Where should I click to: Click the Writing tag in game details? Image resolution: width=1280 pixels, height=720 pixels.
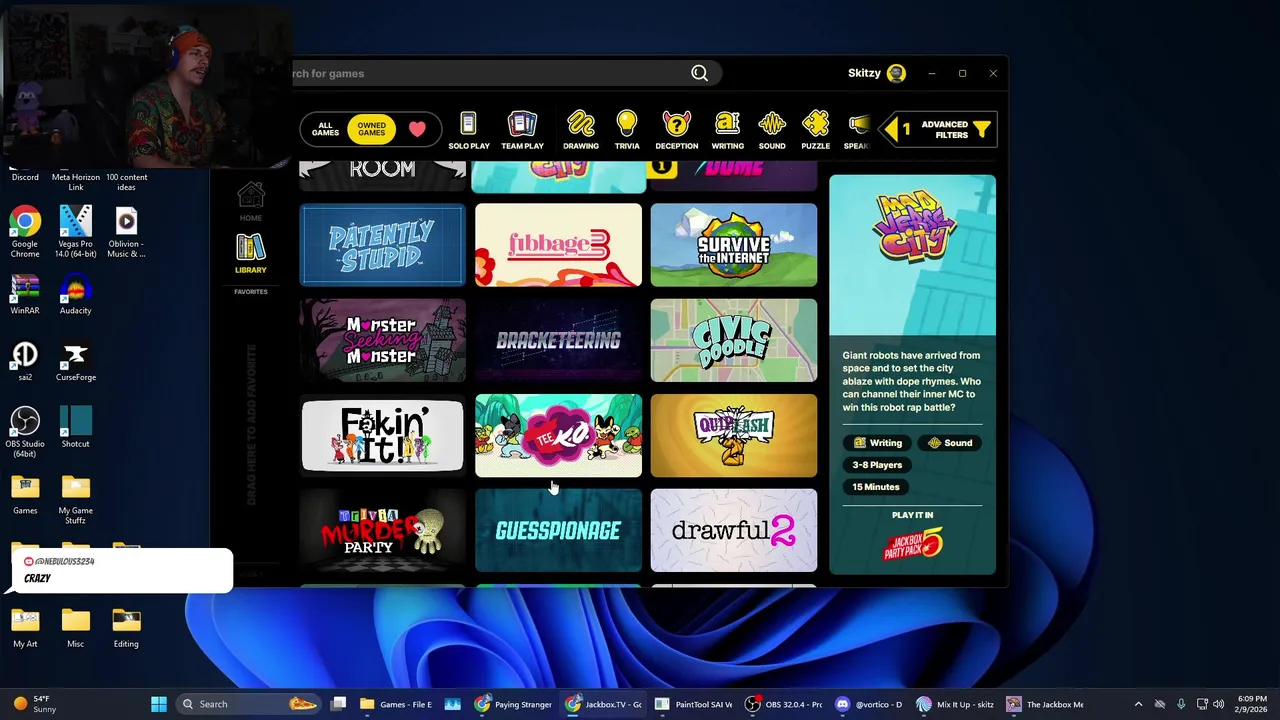(x=877, y=443)
